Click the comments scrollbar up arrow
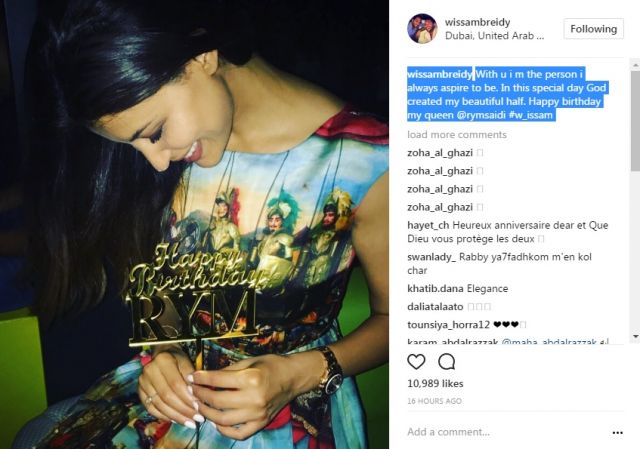 click(x=636, y=64)
